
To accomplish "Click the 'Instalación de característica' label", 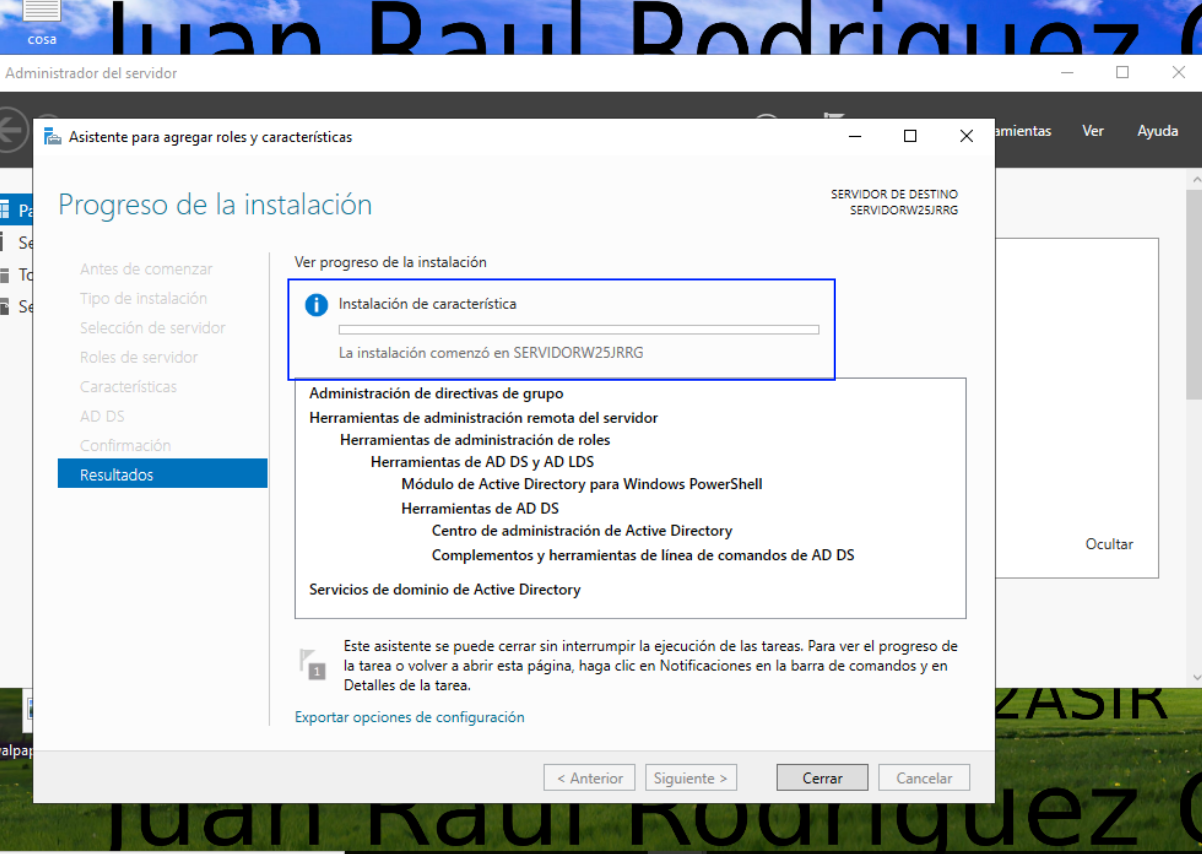I will [428, 304].
